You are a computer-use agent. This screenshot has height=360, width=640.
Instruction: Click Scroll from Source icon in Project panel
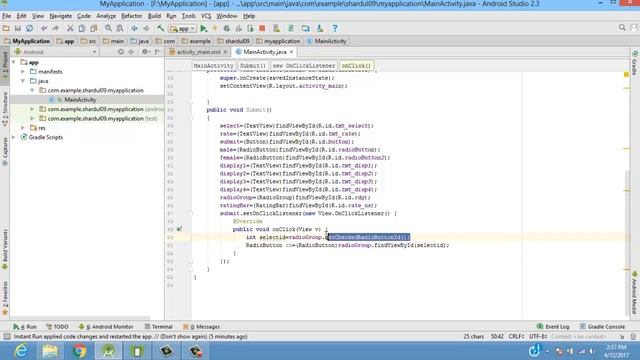click(x=121, y=52)
